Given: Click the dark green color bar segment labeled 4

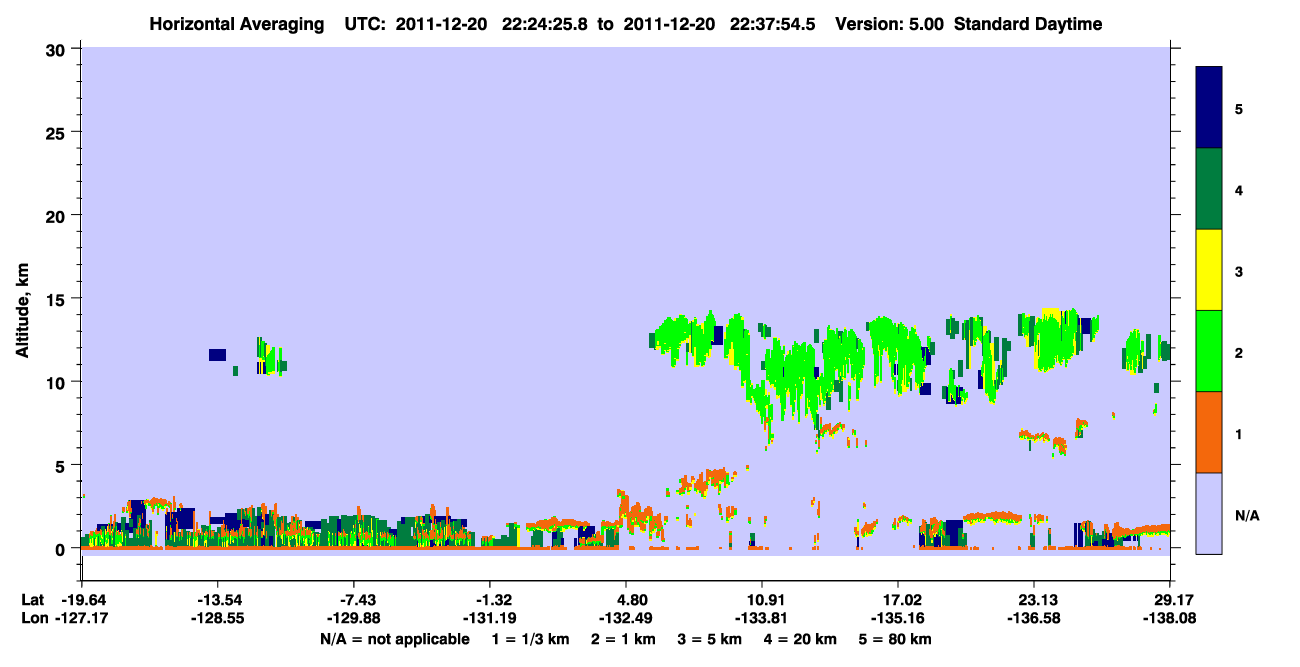Looking at the screenshot, I should [x=1209, y=189].
